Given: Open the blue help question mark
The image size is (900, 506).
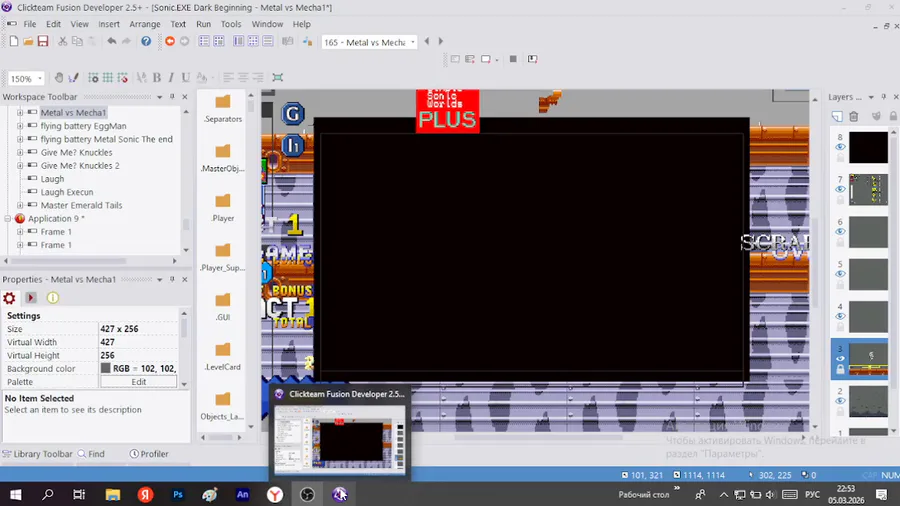Looking at the screenshot, I should (146, 41).
